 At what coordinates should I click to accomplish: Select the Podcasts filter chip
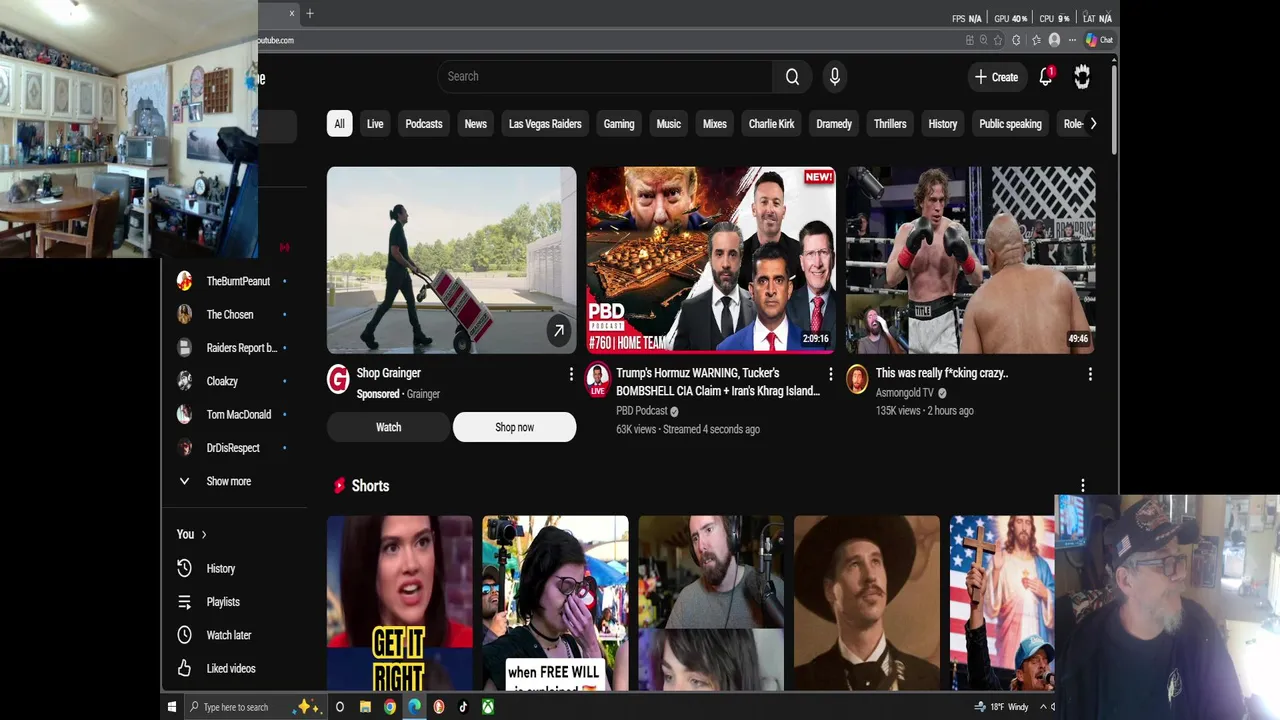(x=424, y=124)
